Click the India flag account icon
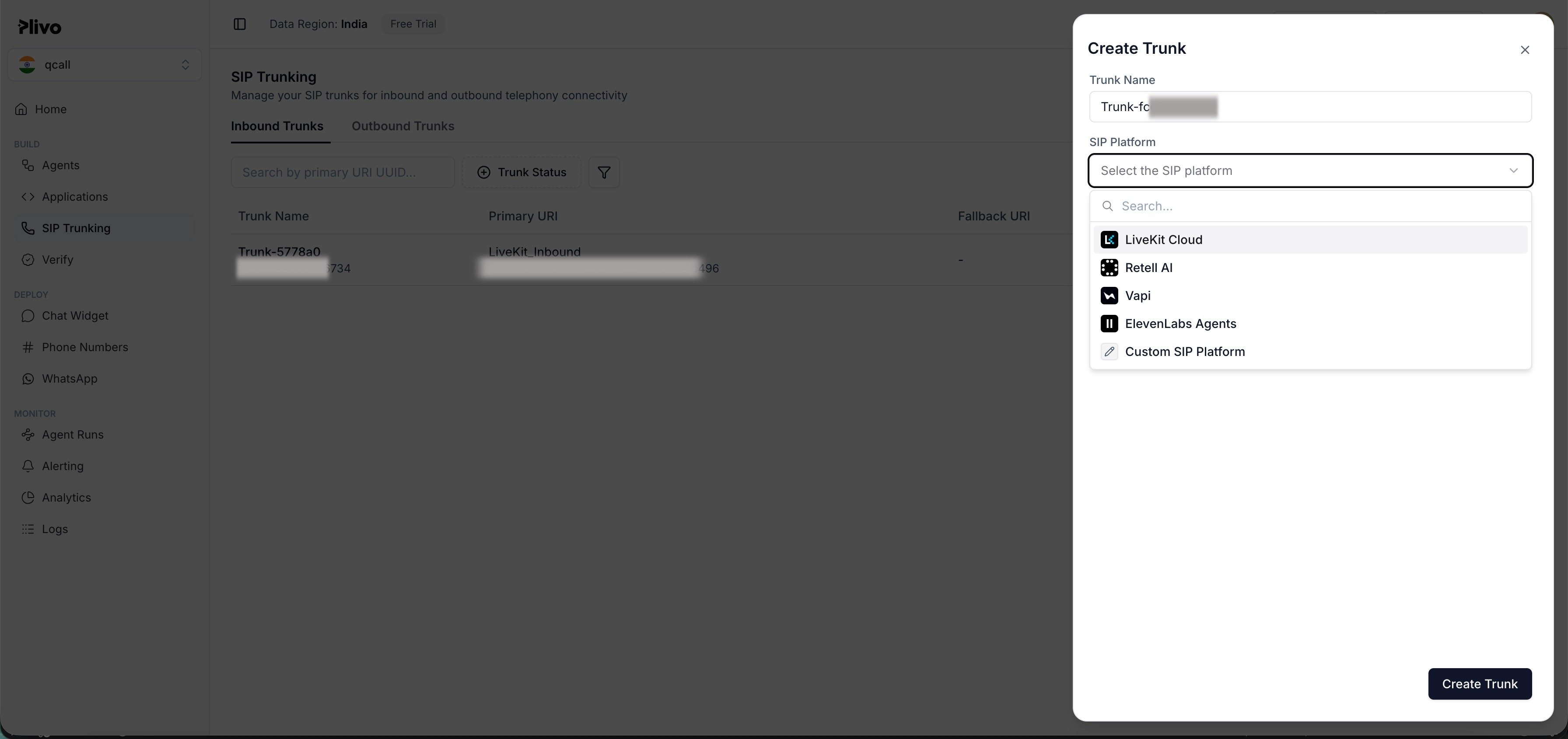Screen dimensions: 1568x739 click(28, 64)
